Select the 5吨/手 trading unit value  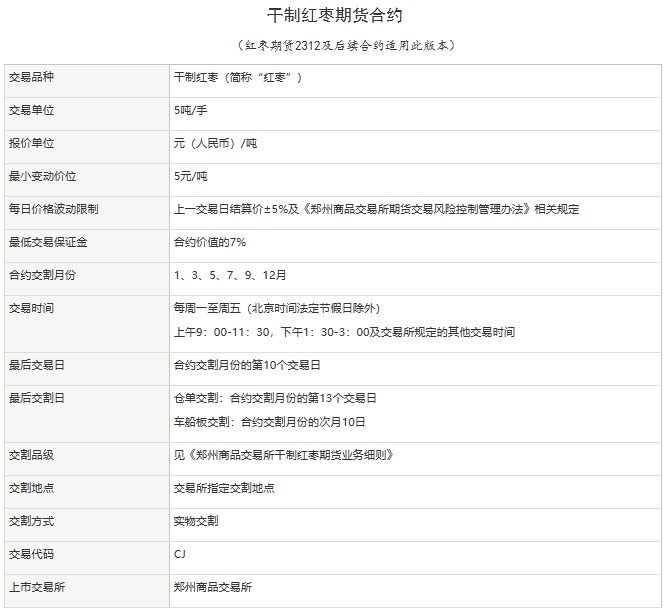(190, 110)
